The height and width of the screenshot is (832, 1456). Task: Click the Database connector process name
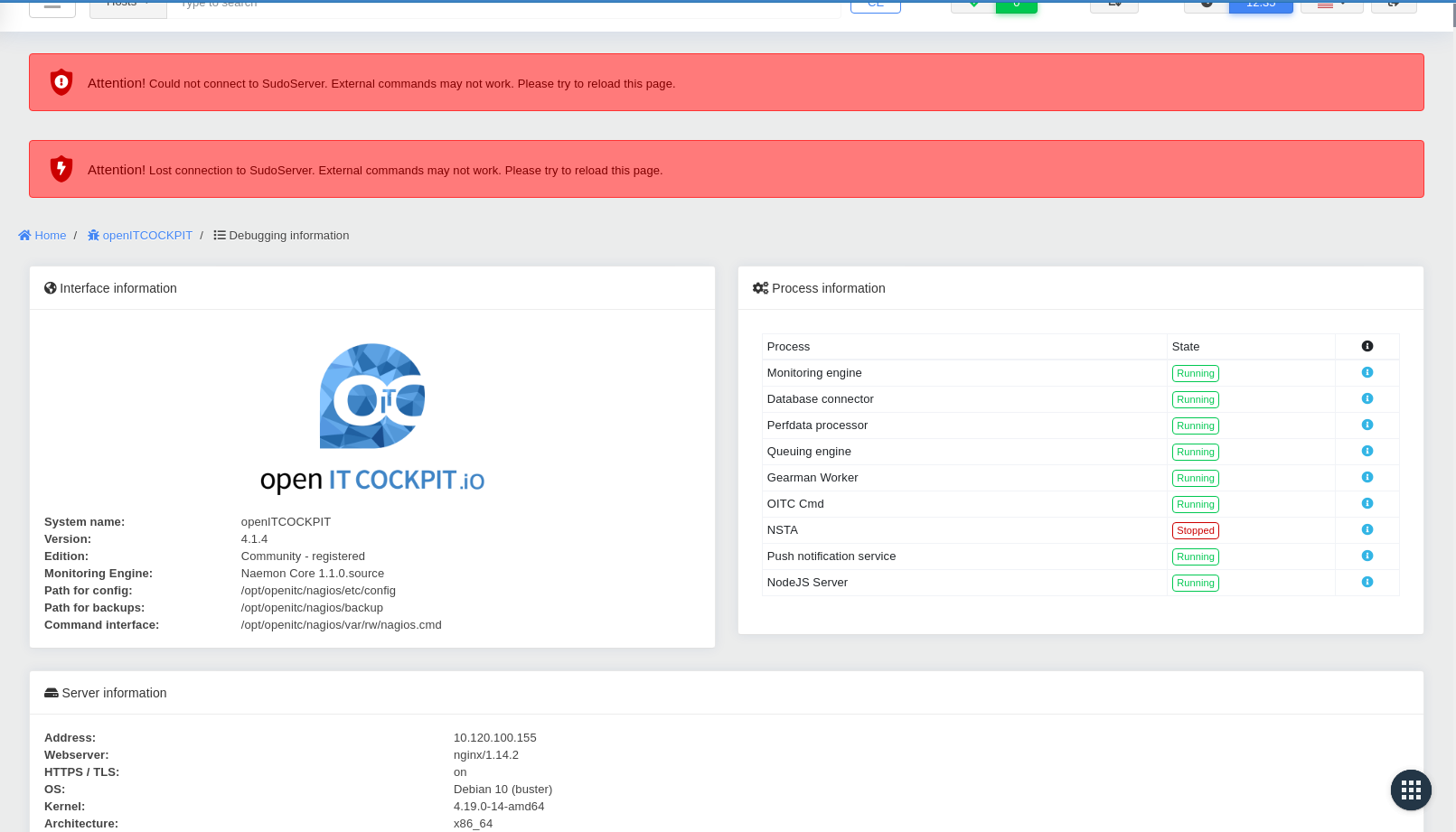pos(821,399)
